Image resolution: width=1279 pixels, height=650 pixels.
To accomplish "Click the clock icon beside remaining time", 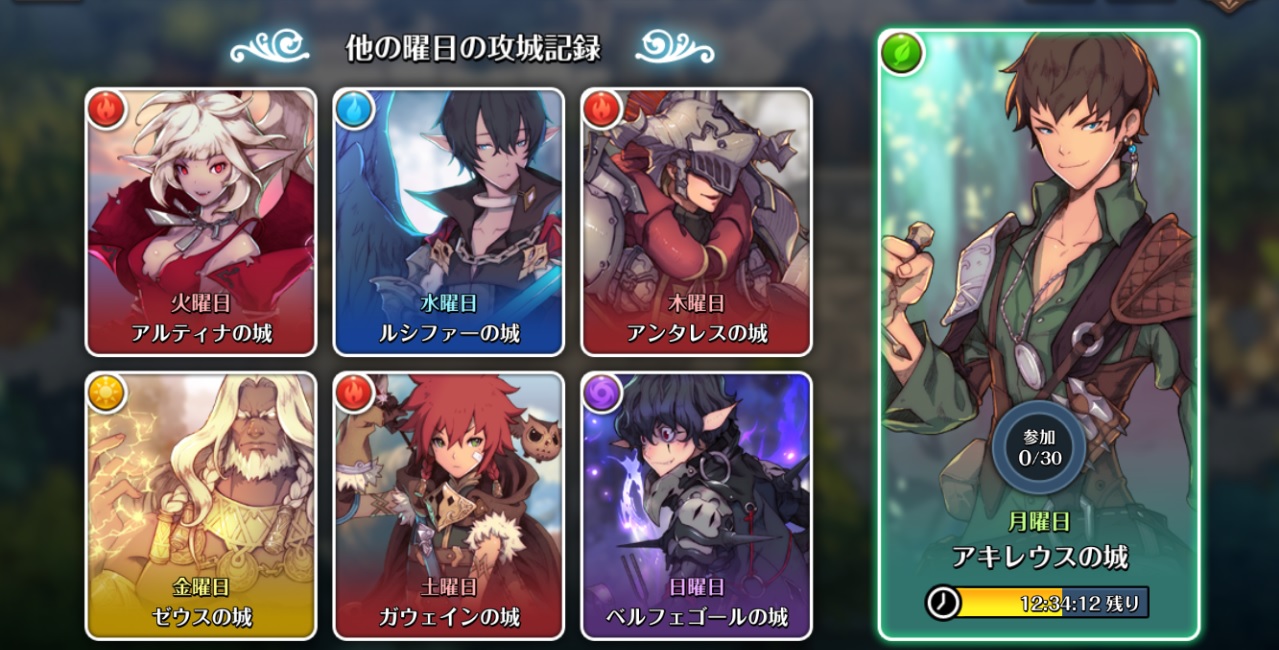I will (x=942, y=603).
